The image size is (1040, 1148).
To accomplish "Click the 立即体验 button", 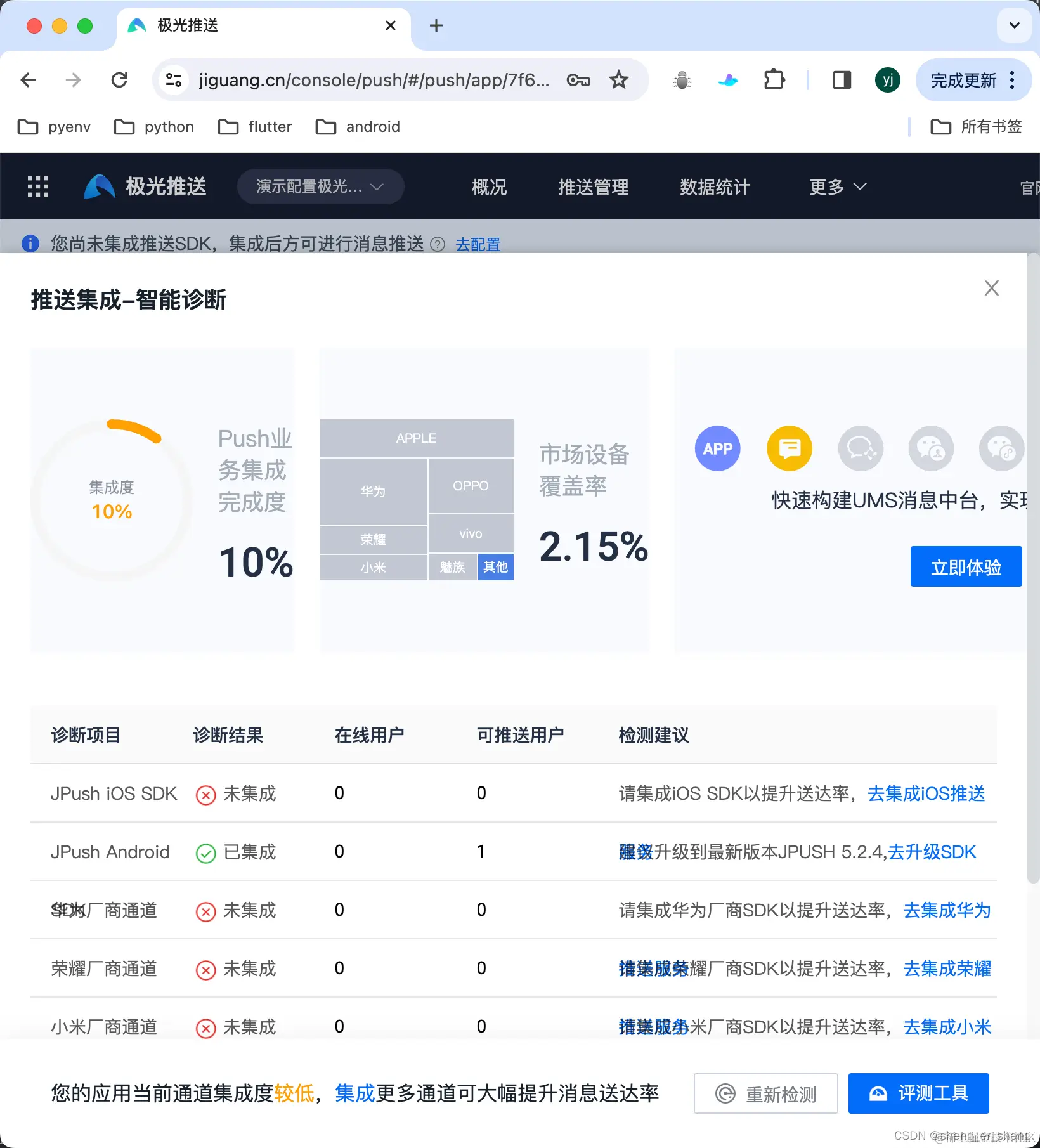I will coord(965,566).
